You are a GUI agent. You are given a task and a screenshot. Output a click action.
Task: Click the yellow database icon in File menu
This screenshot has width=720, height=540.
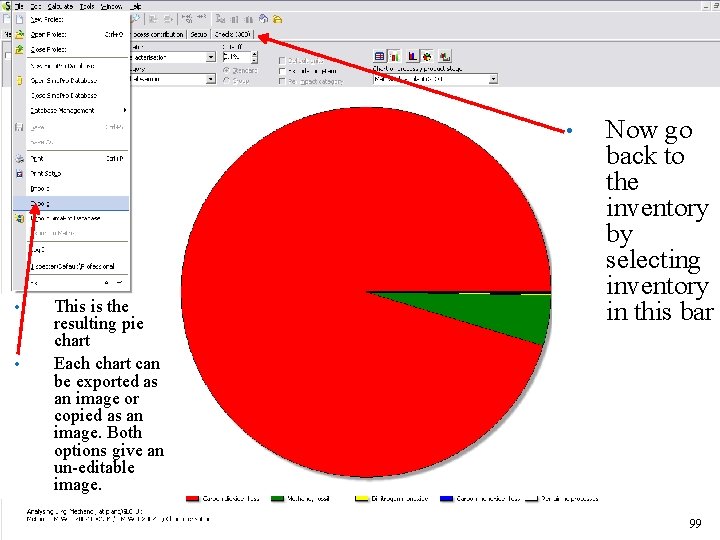pos(20,80)
